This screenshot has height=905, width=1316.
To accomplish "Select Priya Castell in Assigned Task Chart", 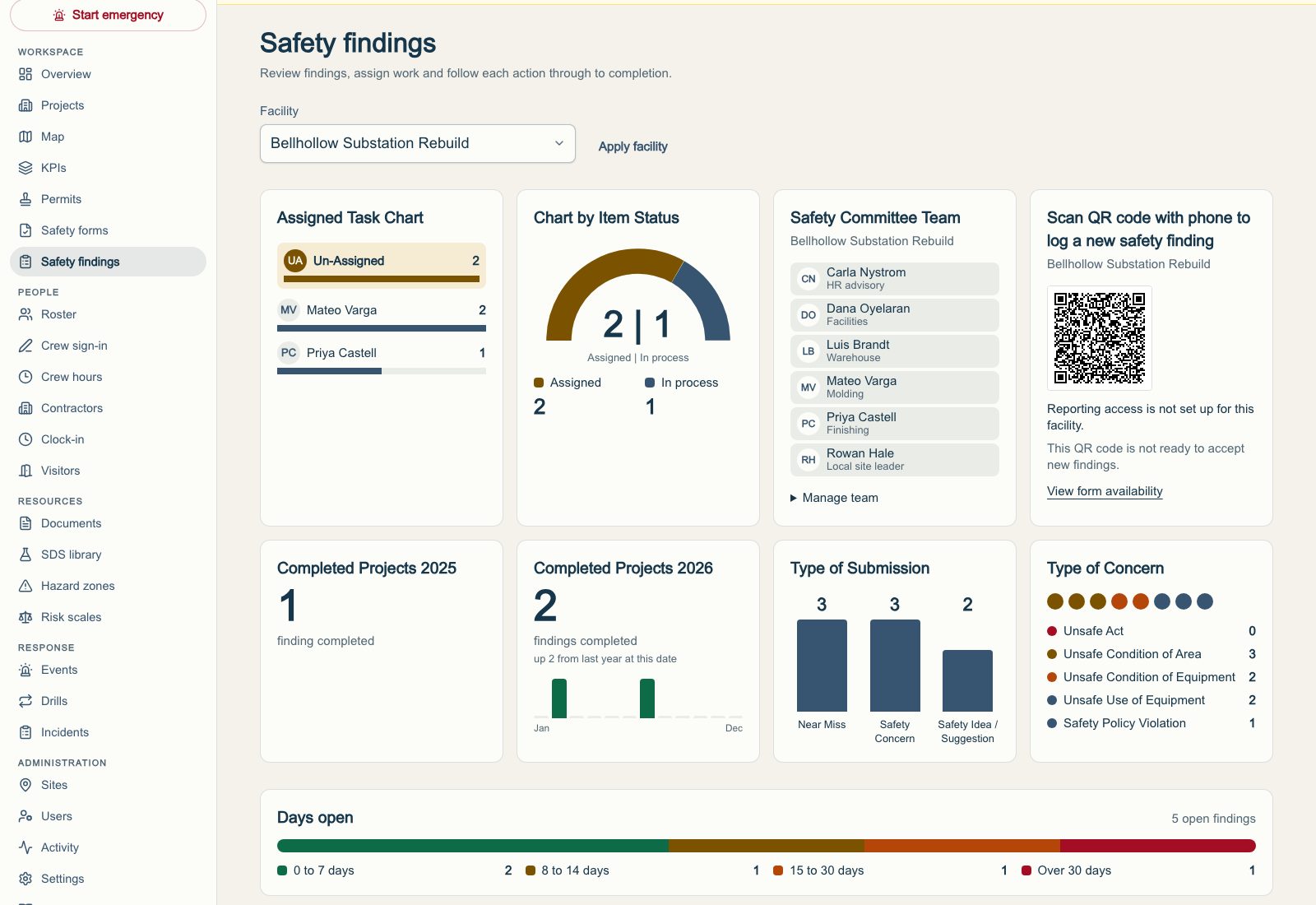I will click(382, 358).
